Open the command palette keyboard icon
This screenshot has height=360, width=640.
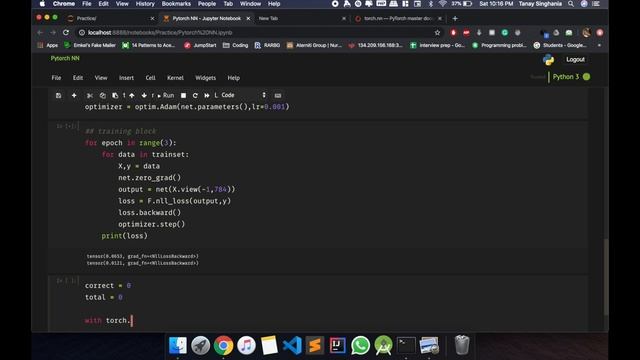pyautogui.click(x=278, y=96)
